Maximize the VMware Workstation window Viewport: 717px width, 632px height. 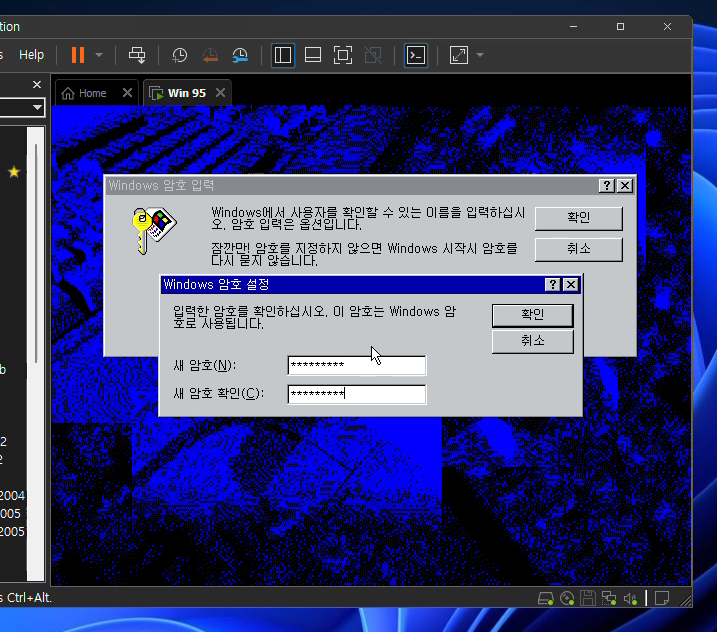point(620,27)
